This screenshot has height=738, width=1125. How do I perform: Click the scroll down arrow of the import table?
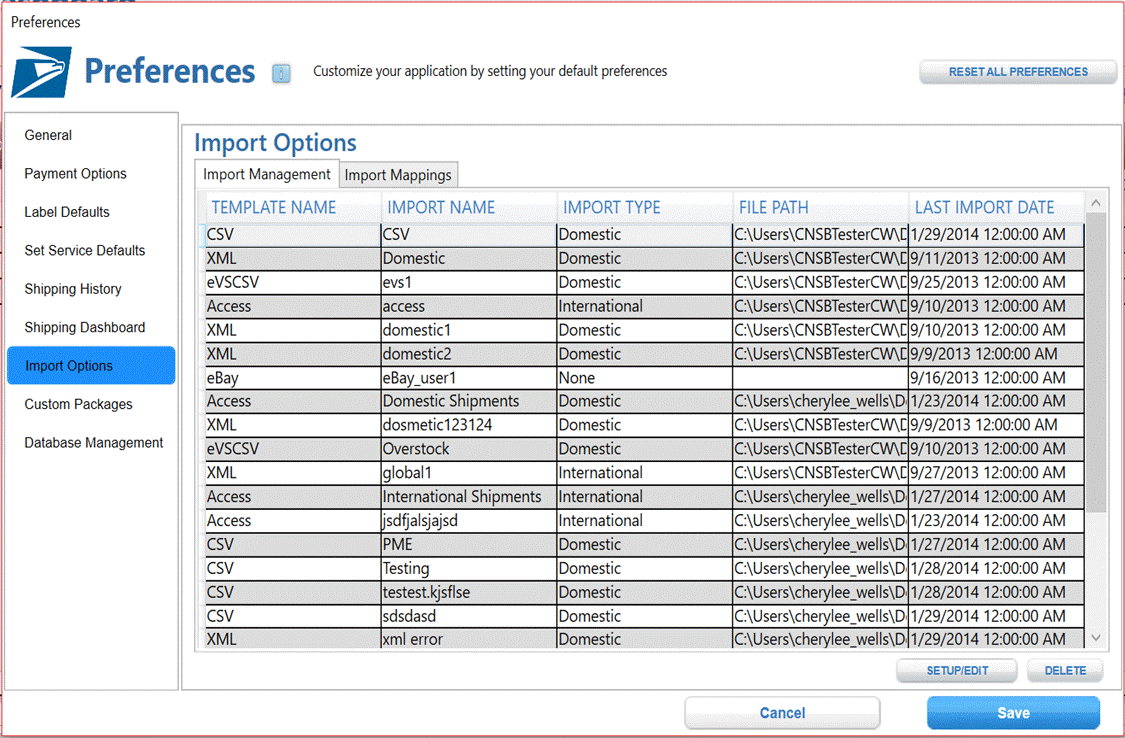[1096, 638]
